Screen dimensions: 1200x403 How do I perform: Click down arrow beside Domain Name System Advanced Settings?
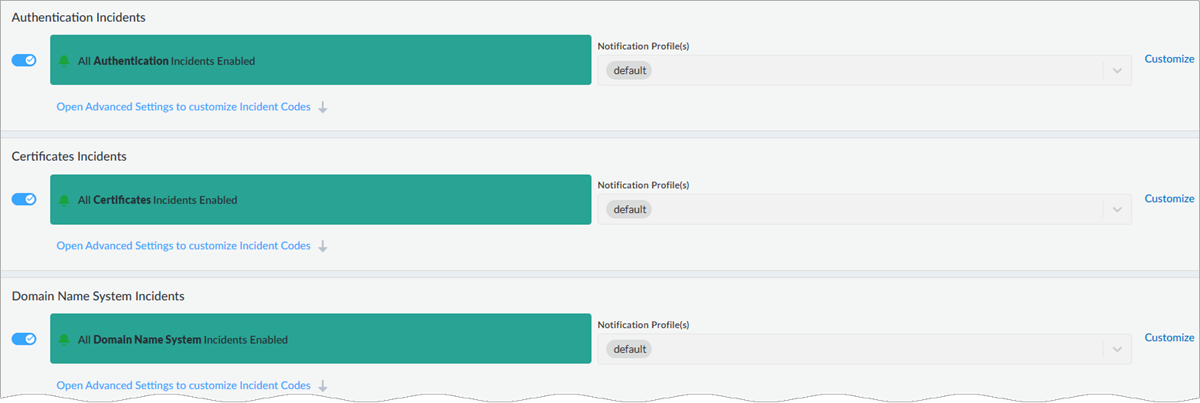tap(323, 386)
